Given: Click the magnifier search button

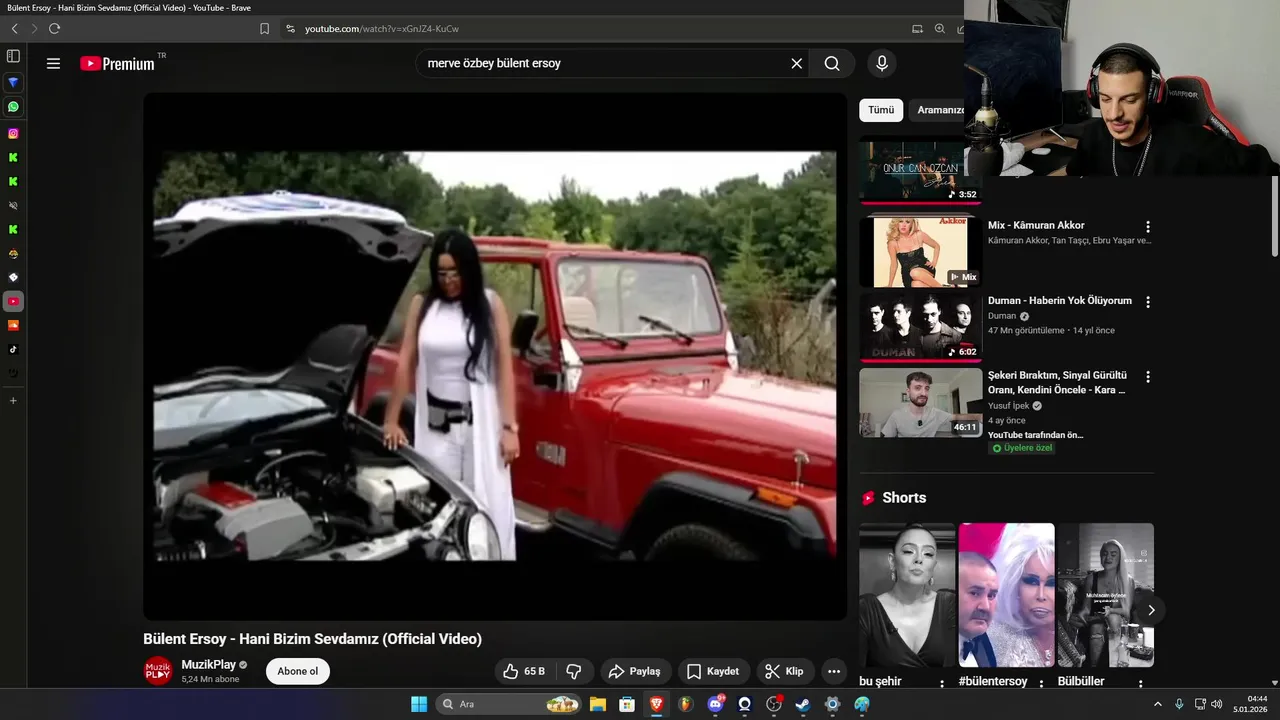Looking at the screenshot, I should pyautogui.click(x=832, y=63).
